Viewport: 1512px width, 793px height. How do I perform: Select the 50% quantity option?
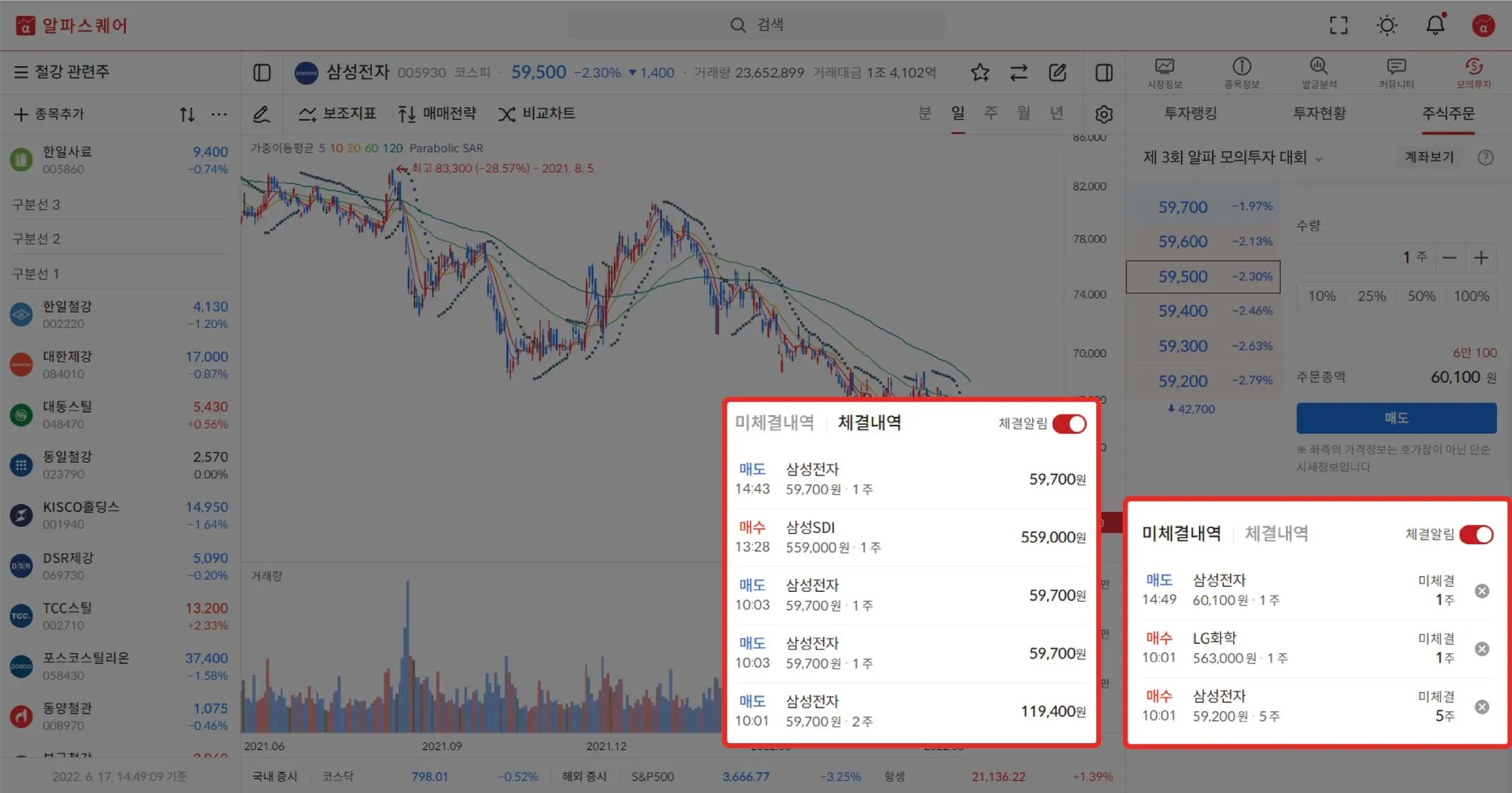[1421, 296]
